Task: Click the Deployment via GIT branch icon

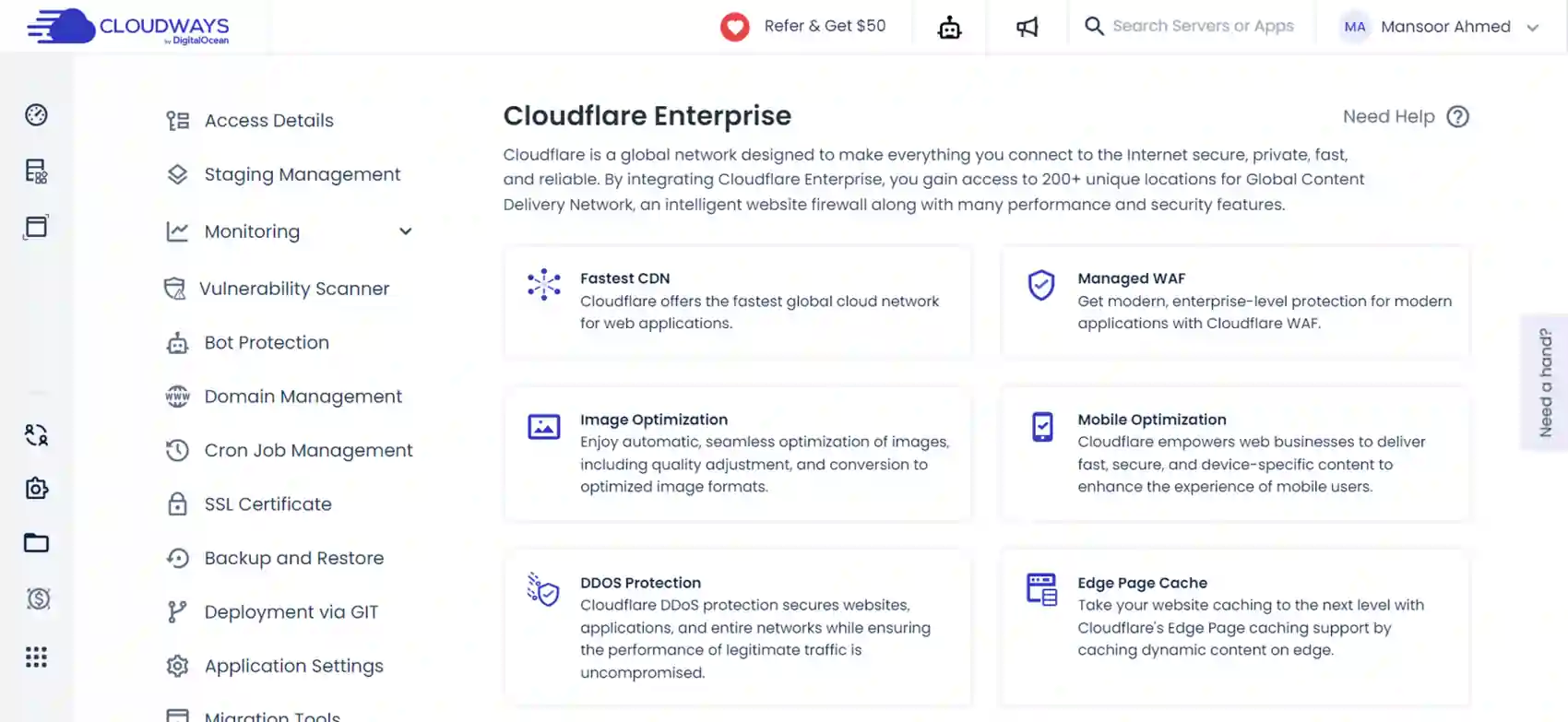Action: click(x=177, y=611)
